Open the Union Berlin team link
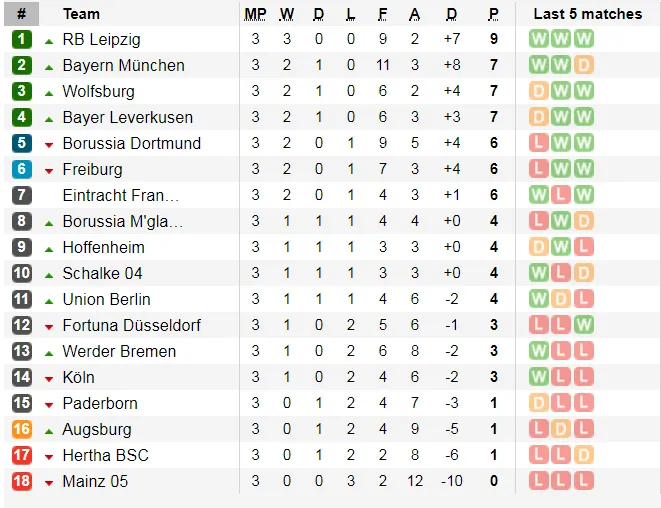This screenshot has height=508, width=661. 106,300
